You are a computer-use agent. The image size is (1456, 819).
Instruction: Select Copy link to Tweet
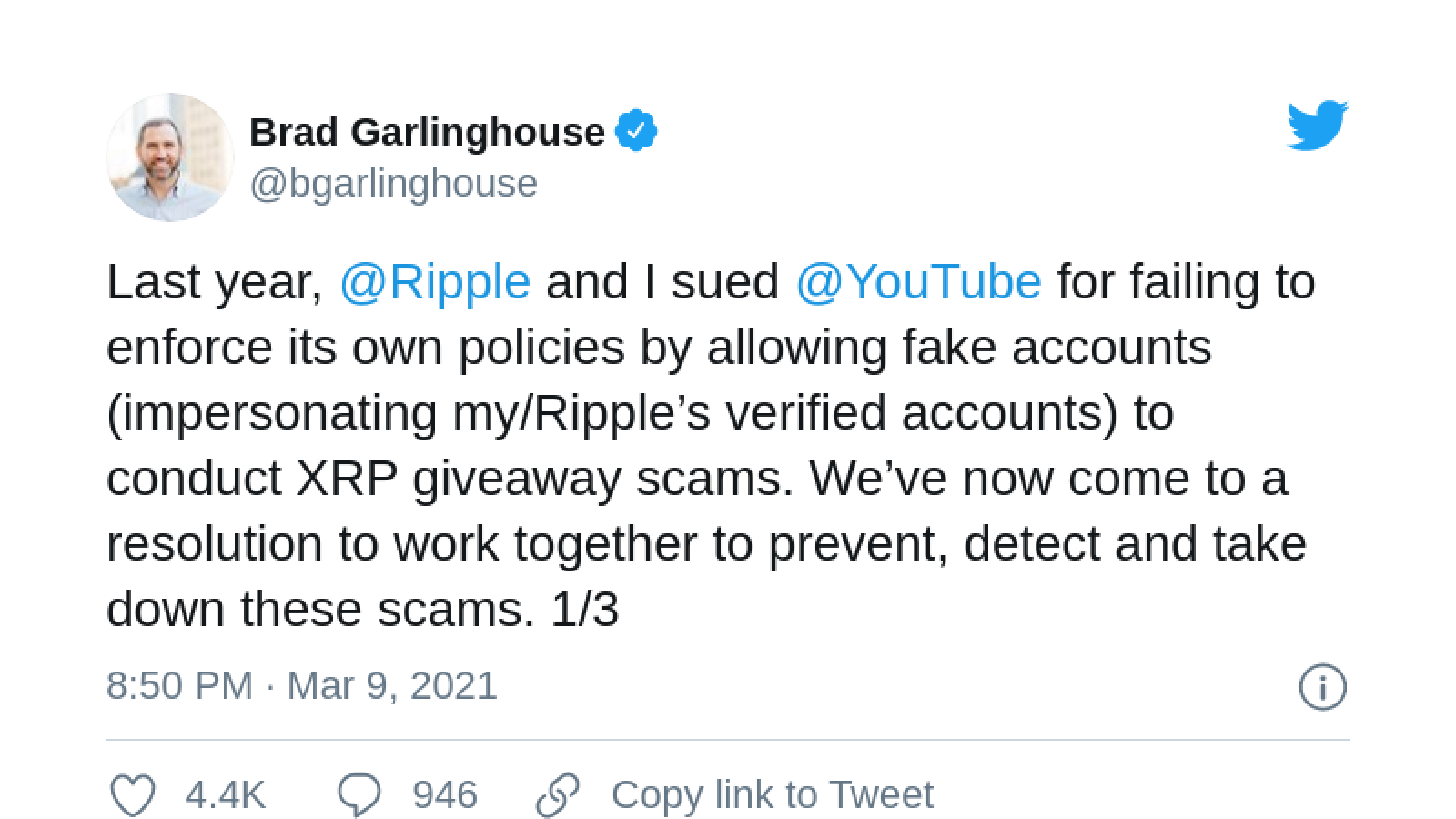(772, 794)
